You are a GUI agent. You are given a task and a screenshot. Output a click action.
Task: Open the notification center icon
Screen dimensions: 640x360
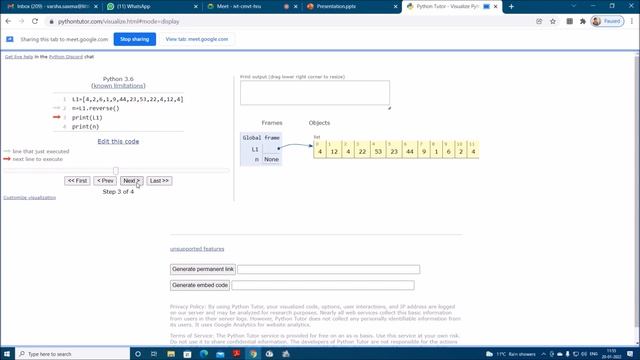coord(631,354)
